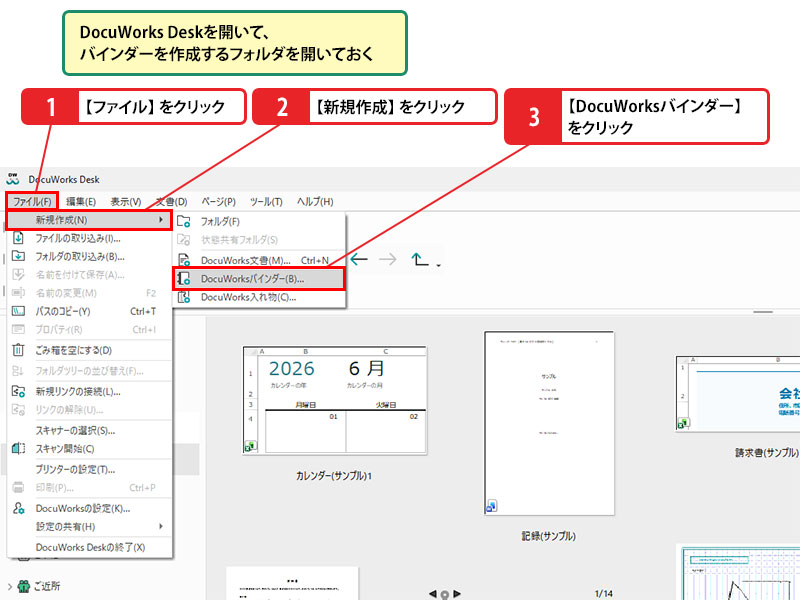Go to the next page of the thumbnail

457,593
